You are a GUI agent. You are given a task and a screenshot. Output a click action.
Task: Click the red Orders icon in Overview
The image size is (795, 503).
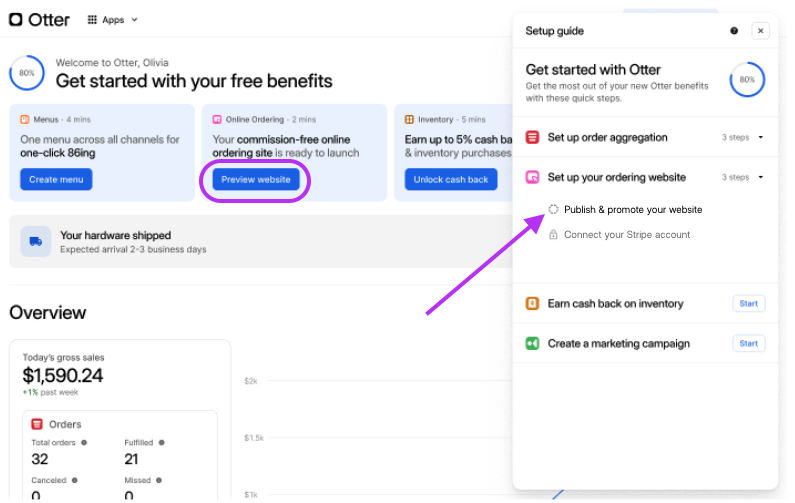pyautogui.click(x=37, y=424)
